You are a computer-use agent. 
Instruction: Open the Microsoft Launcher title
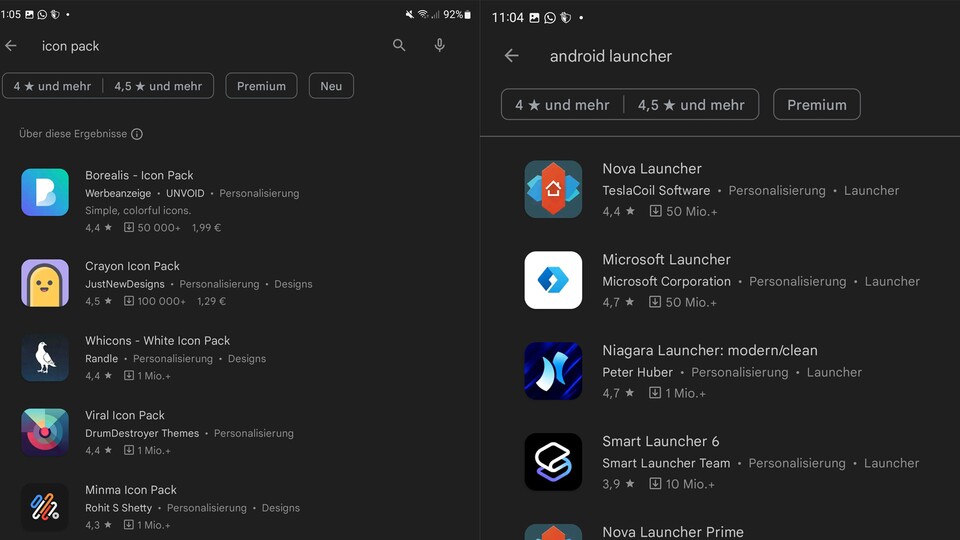pyautogui.click(x=666, y=260)
